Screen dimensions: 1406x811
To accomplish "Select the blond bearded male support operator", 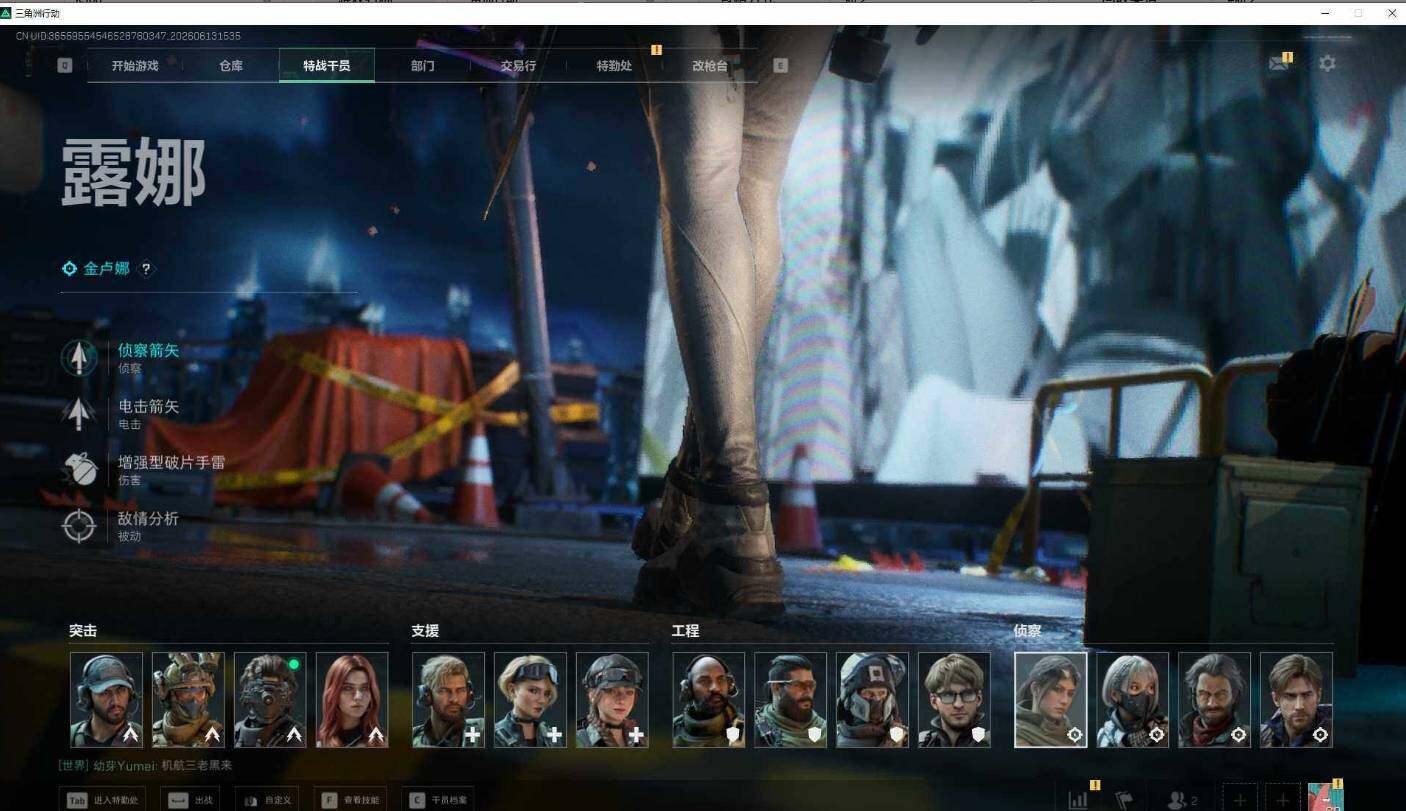I will point(449,700).
